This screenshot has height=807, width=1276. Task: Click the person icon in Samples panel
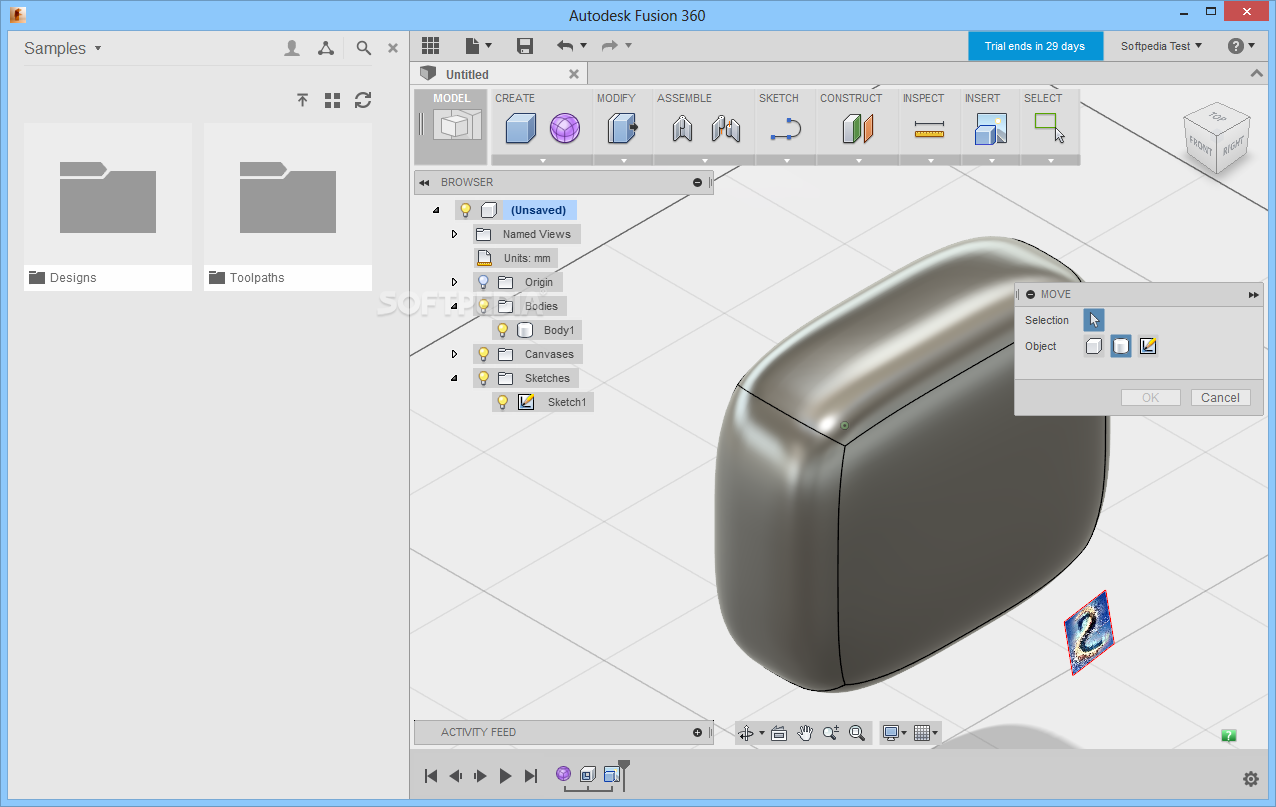pos(292,48)
